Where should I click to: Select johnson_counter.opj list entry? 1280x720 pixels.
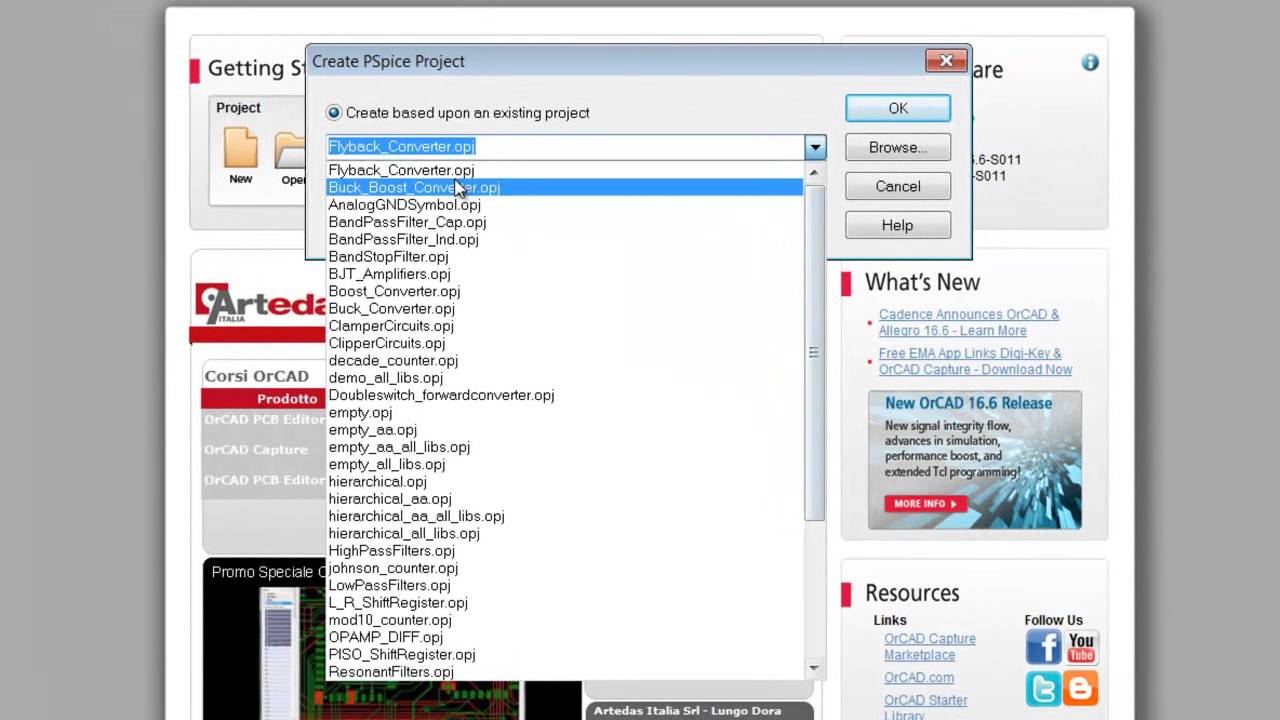click(x=565, y=568)
